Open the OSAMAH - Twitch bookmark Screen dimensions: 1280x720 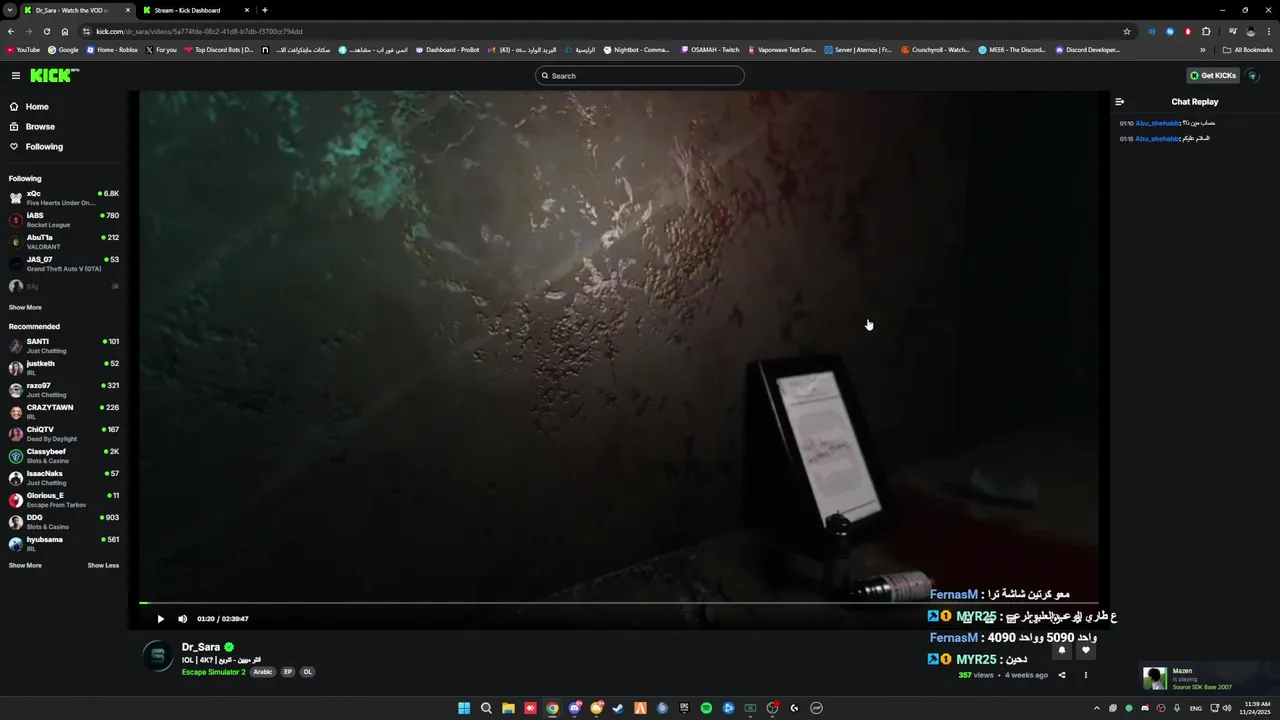tap(709, 50)
